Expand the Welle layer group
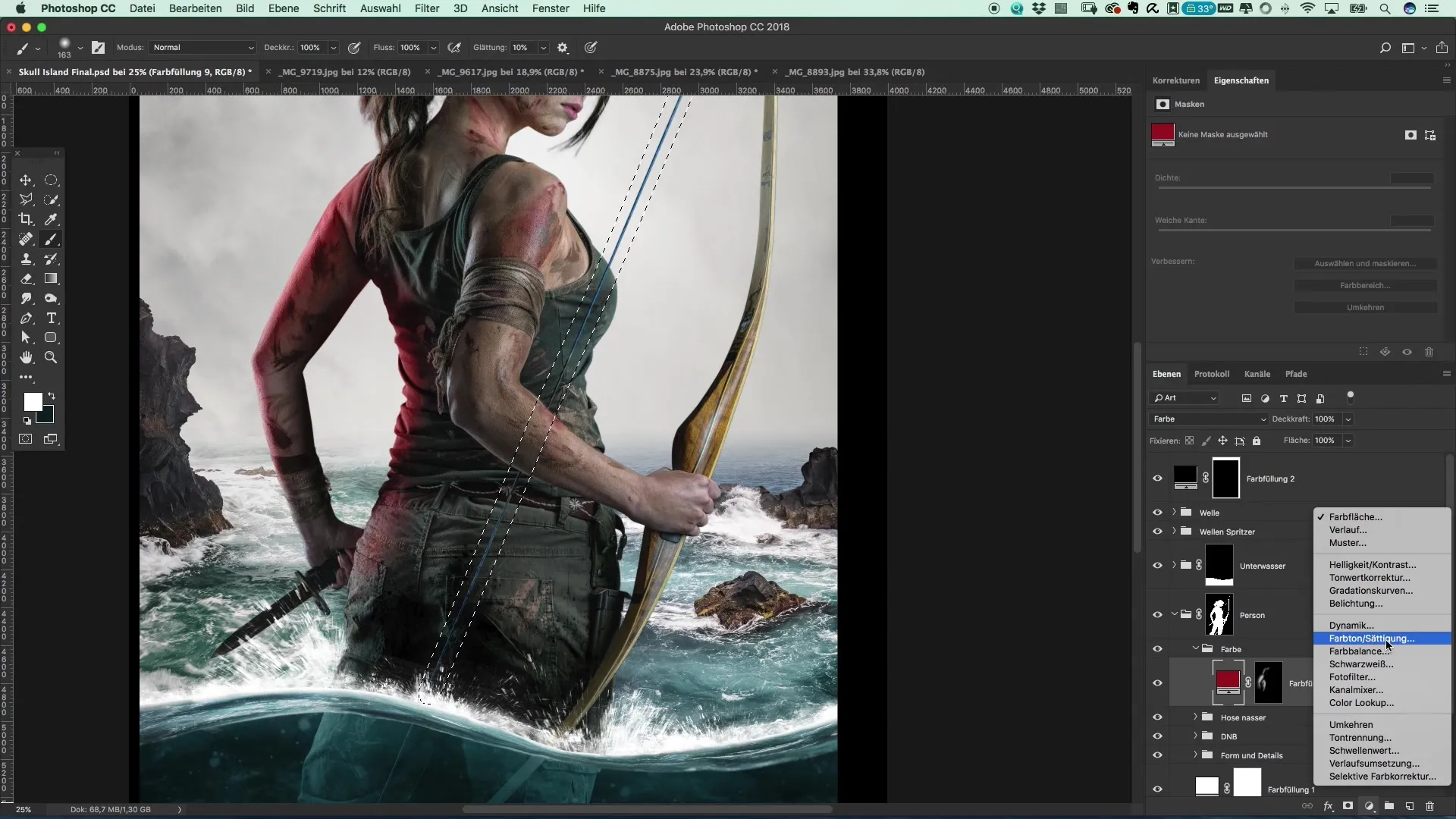 tap(1175, 512)
